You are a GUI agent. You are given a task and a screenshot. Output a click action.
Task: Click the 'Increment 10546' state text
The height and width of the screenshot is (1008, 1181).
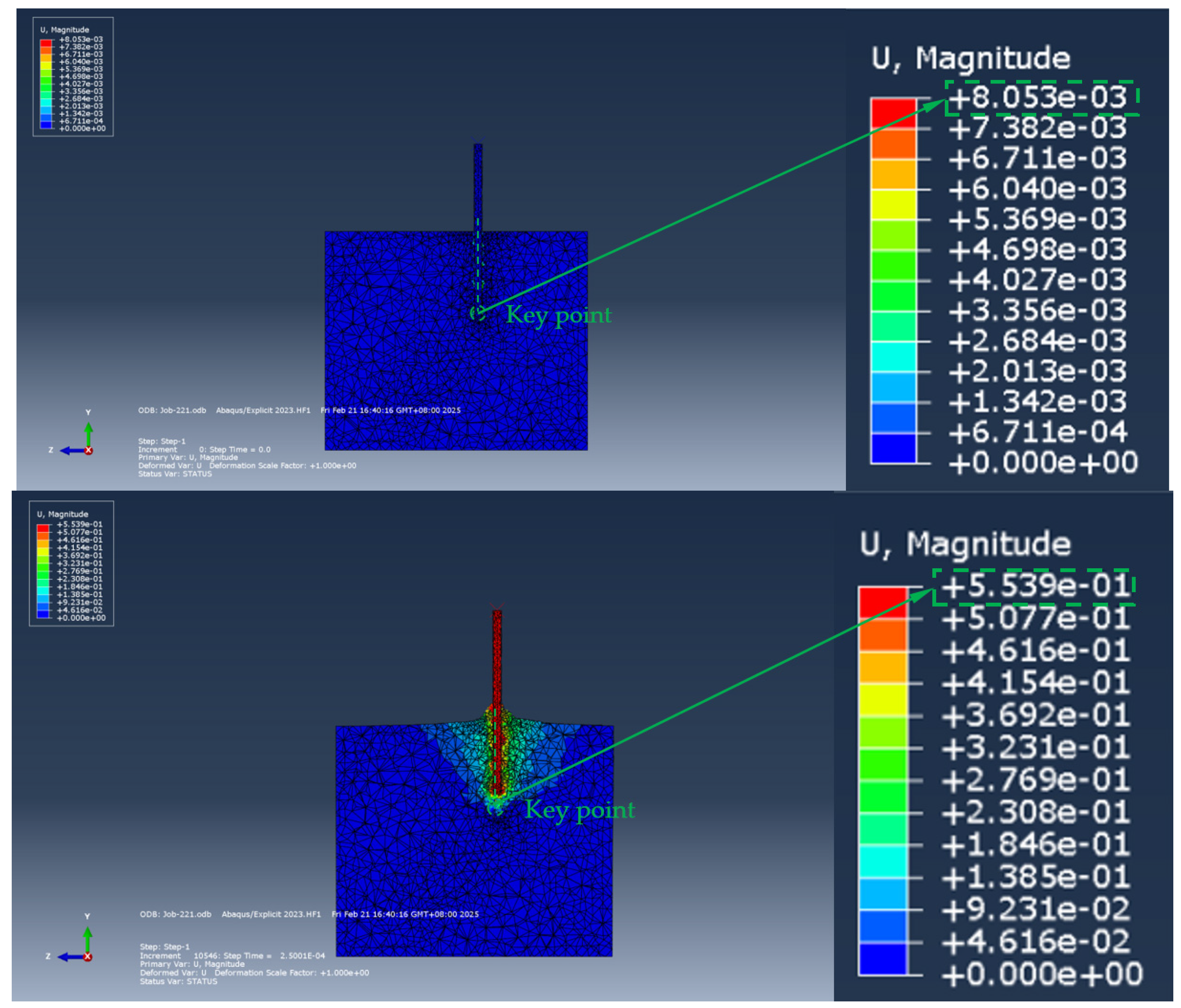(x=179, y=956)
